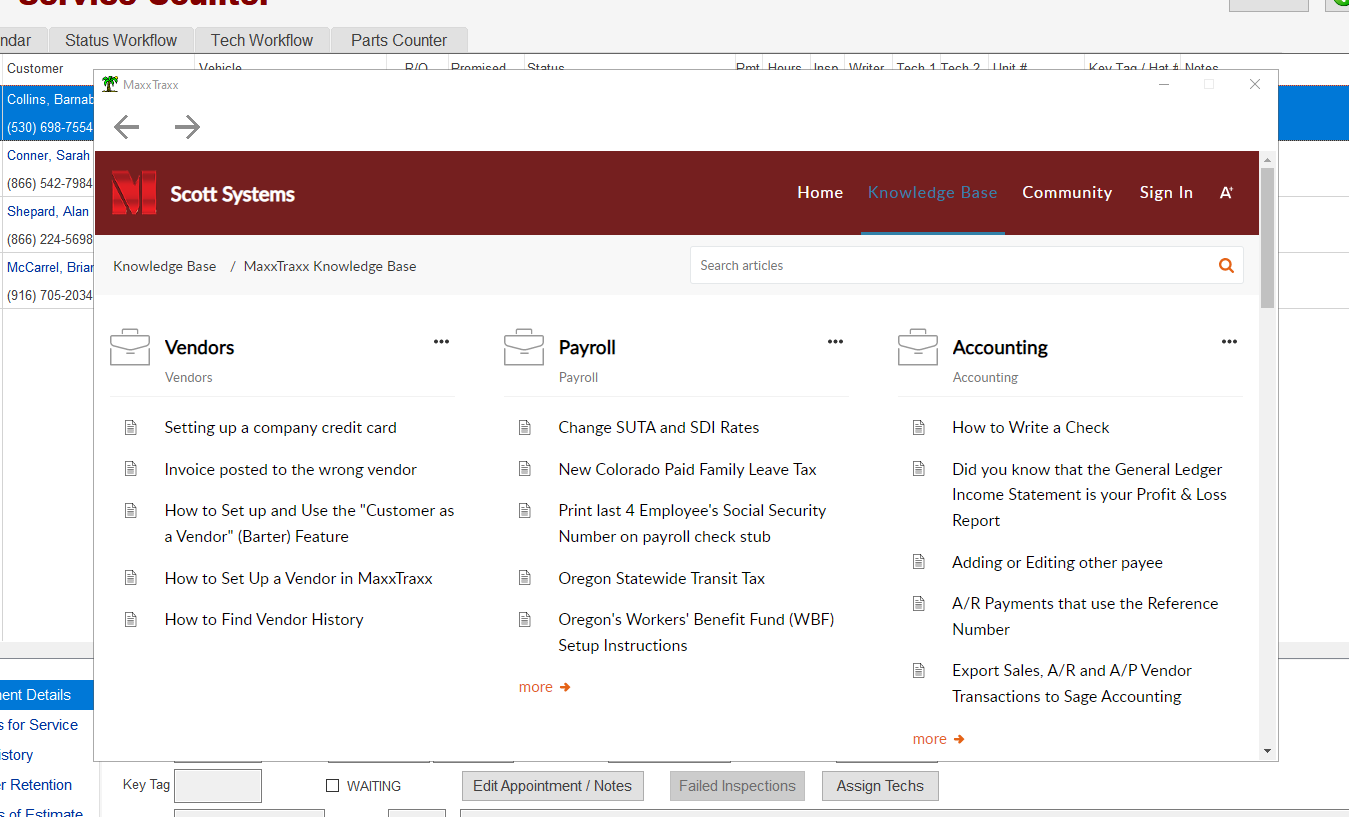
Task: Open Oregon Statewide Transit Tax article
Action: [x=662, y=578]
